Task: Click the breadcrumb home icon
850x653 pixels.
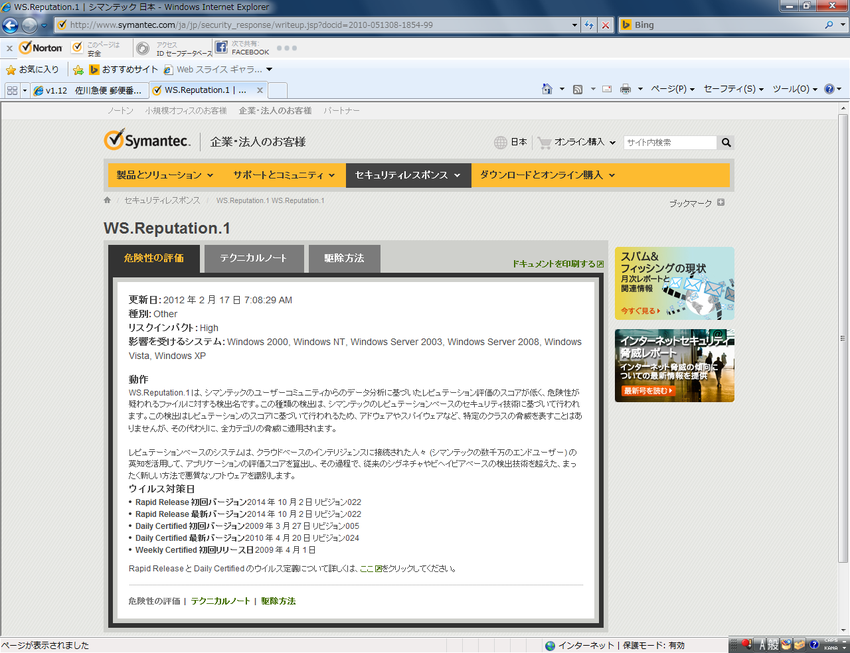Action: (x=107, y=200)
